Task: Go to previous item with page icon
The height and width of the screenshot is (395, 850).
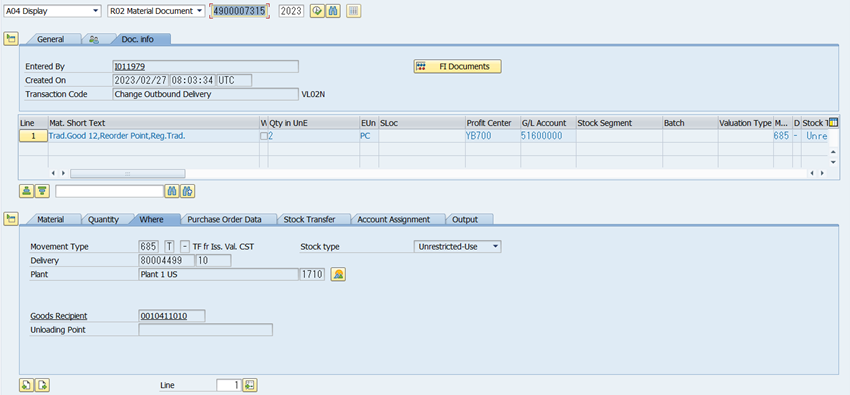Action: [27, 385]
